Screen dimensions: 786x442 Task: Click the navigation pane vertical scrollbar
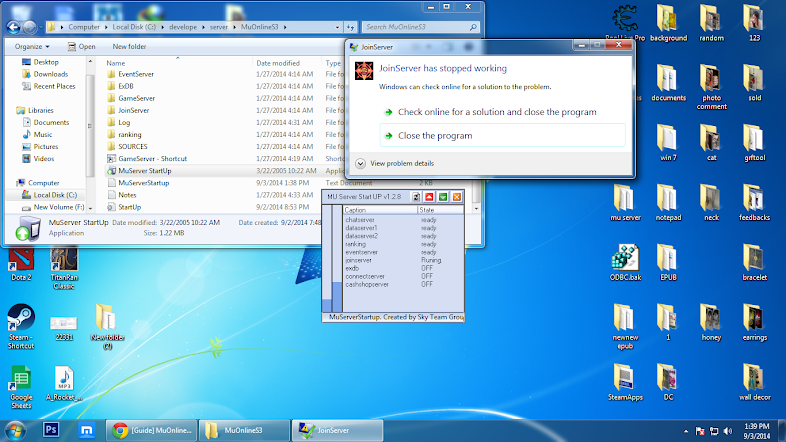pyautogui.click(x=90, y=125)
